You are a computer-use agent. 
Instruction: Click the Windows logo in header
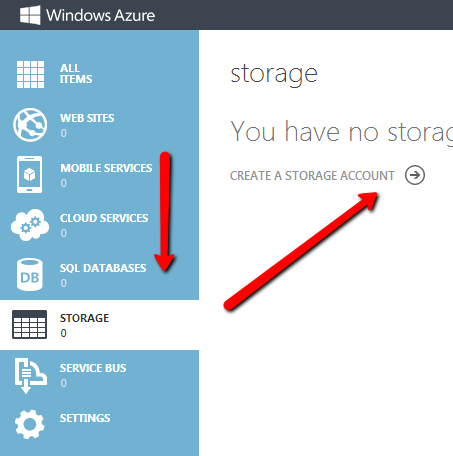coord(30,15)
